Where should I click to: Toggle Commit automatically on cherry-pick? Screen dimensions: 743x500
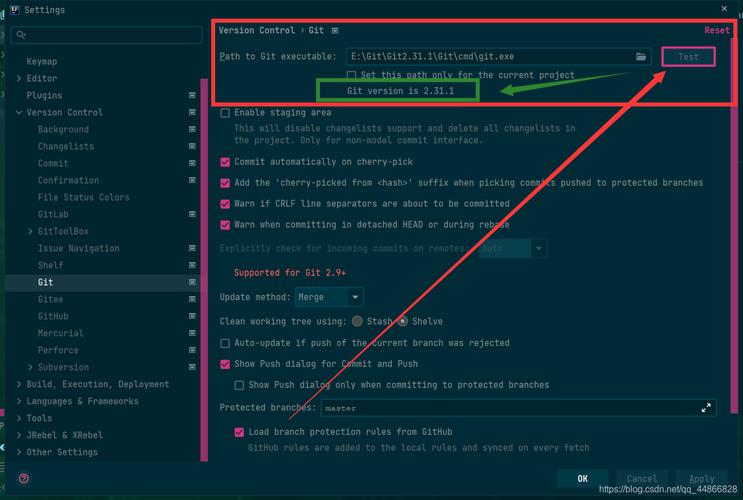point(225,162)
